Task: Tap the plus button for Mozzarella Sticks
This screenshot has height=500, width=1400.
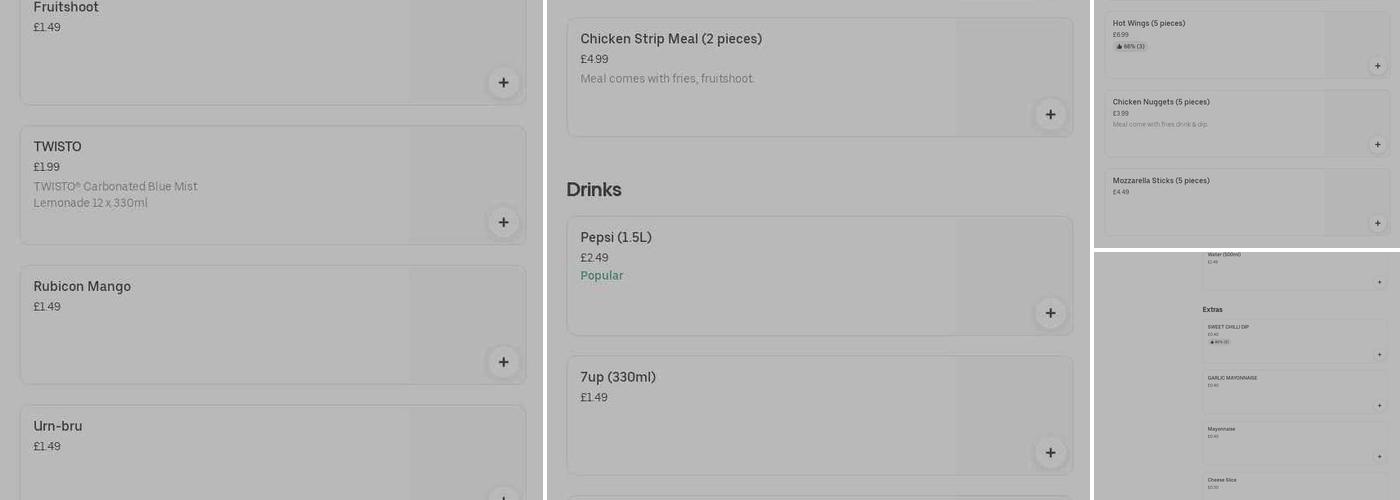Action: [1377, 224]
